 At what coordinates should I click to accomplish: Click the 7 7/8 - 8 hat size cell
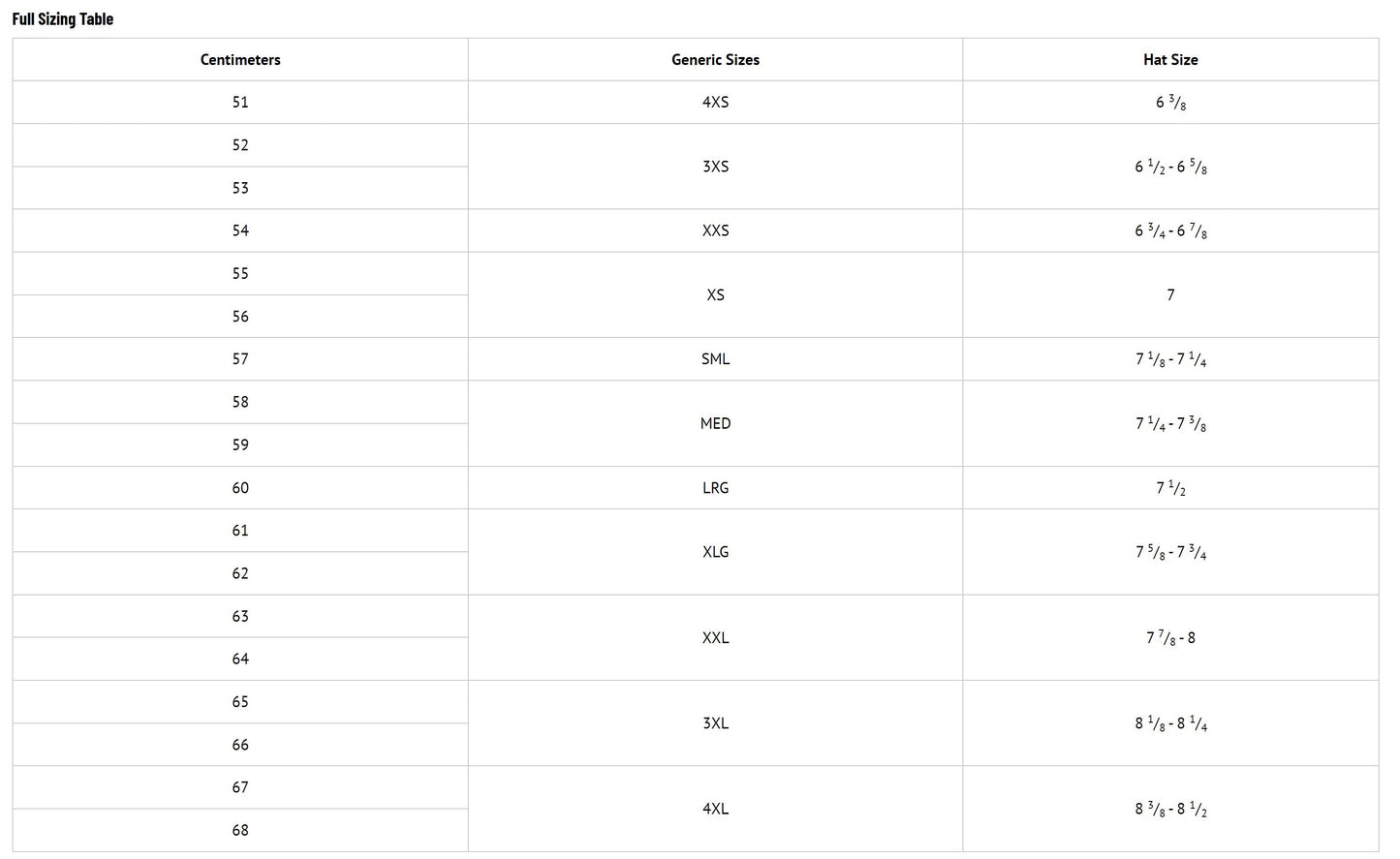[1170, 638]
